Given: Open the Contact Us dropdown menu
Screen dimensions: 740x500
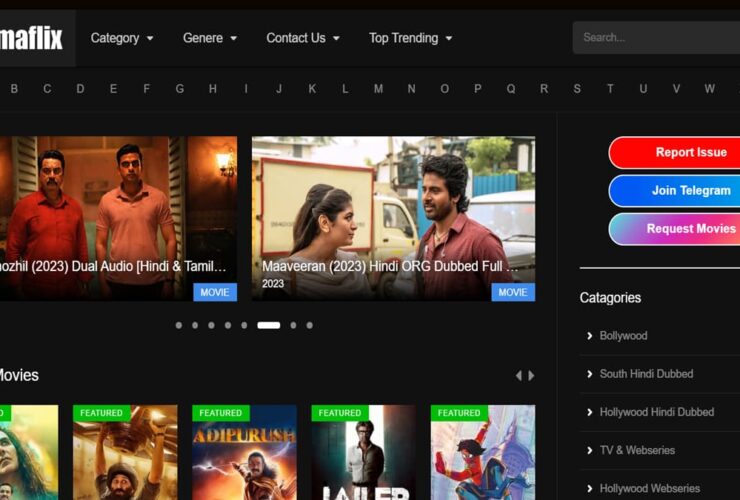Looking at the screenshot, I should click(303, 38).
